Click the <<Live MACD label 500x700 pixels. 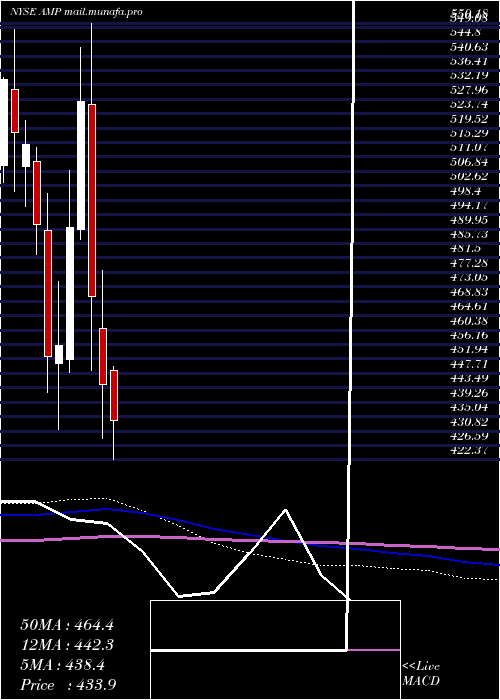click(421, 674)
